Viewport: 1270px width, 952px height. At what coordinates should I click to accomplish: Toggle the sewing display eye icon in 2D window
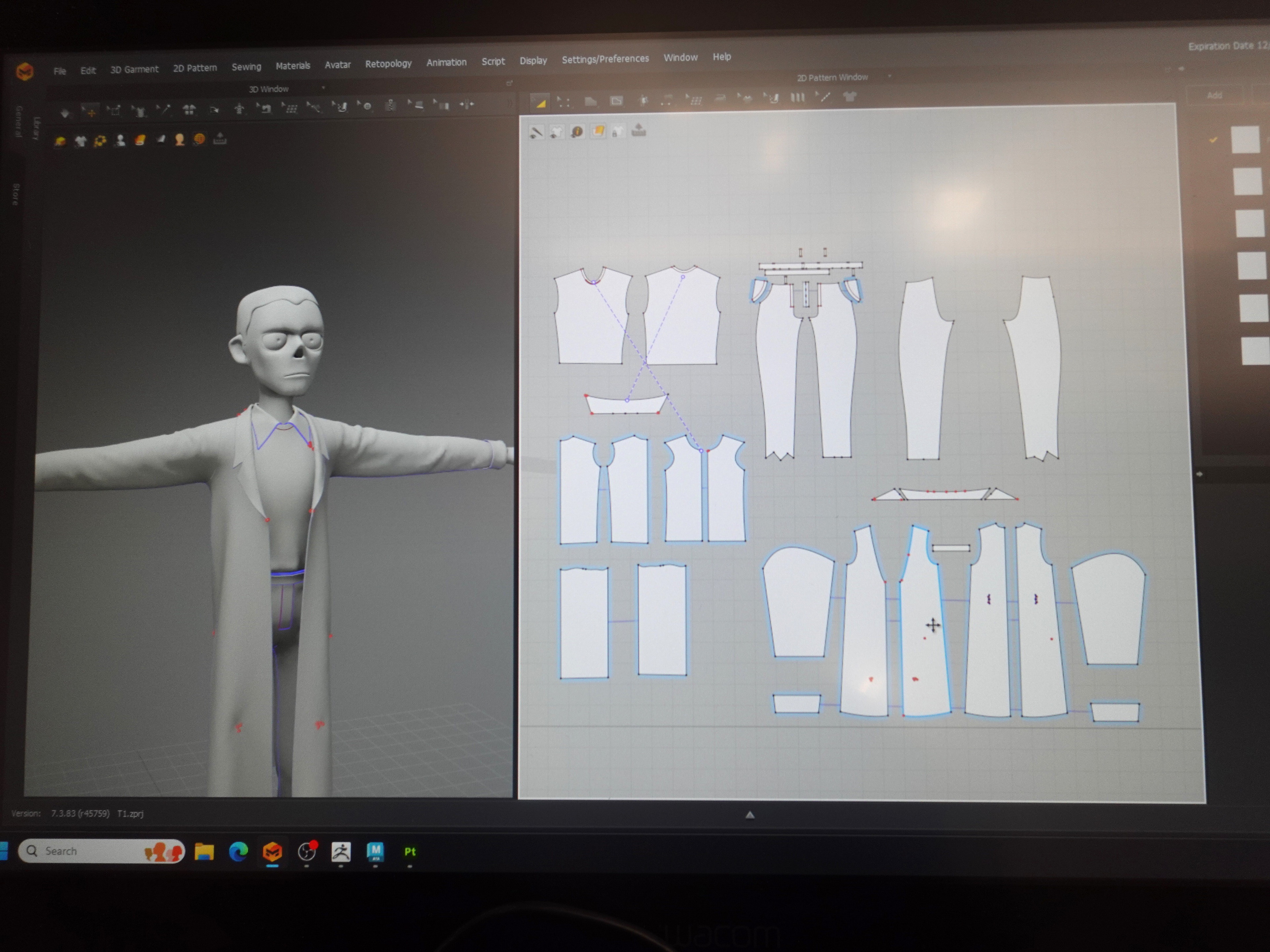pyautogui.click(x=536, y=133)
